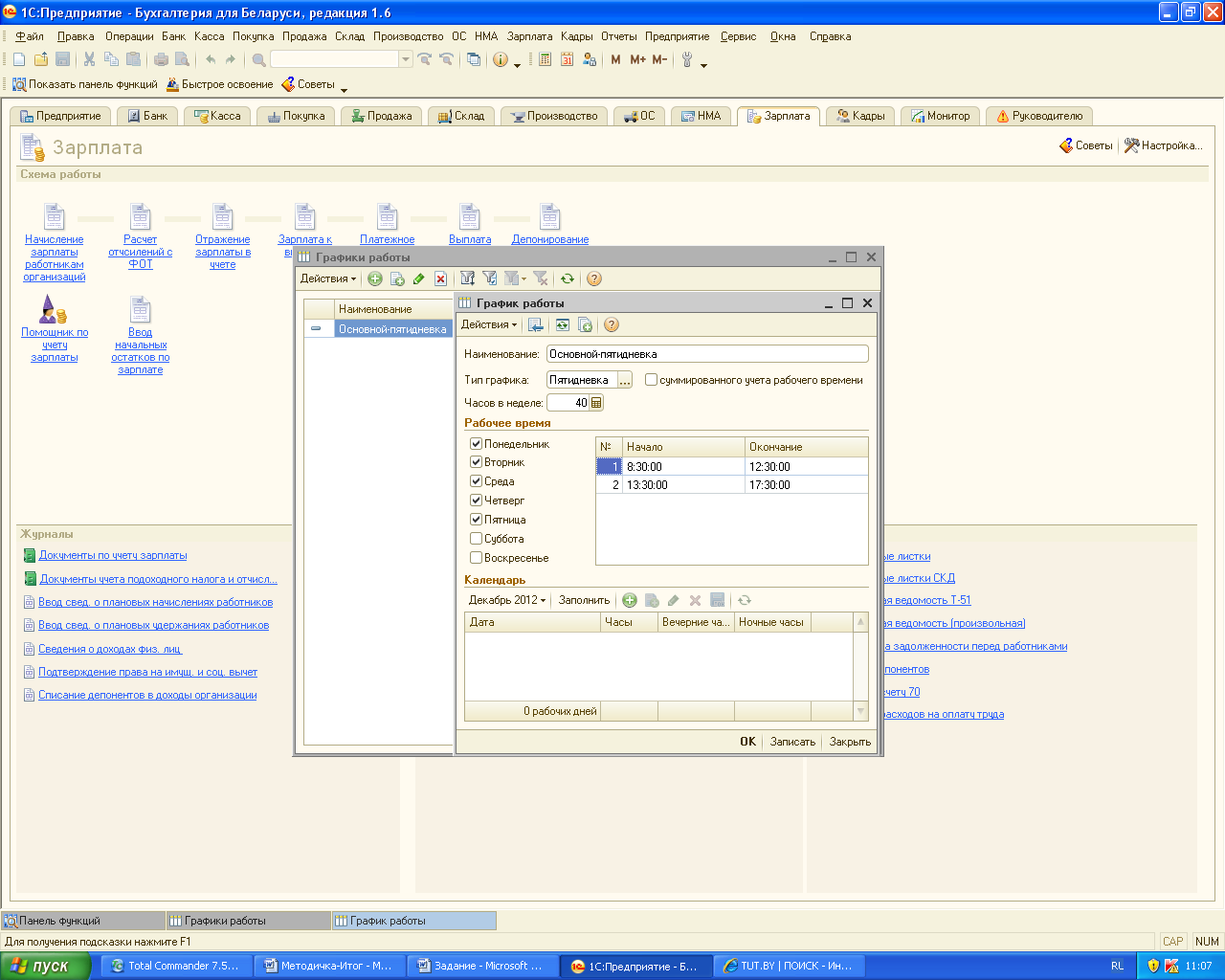Click the green Add icon in Календарь toolbar
1225x980 pixels.
pos(630,600)
